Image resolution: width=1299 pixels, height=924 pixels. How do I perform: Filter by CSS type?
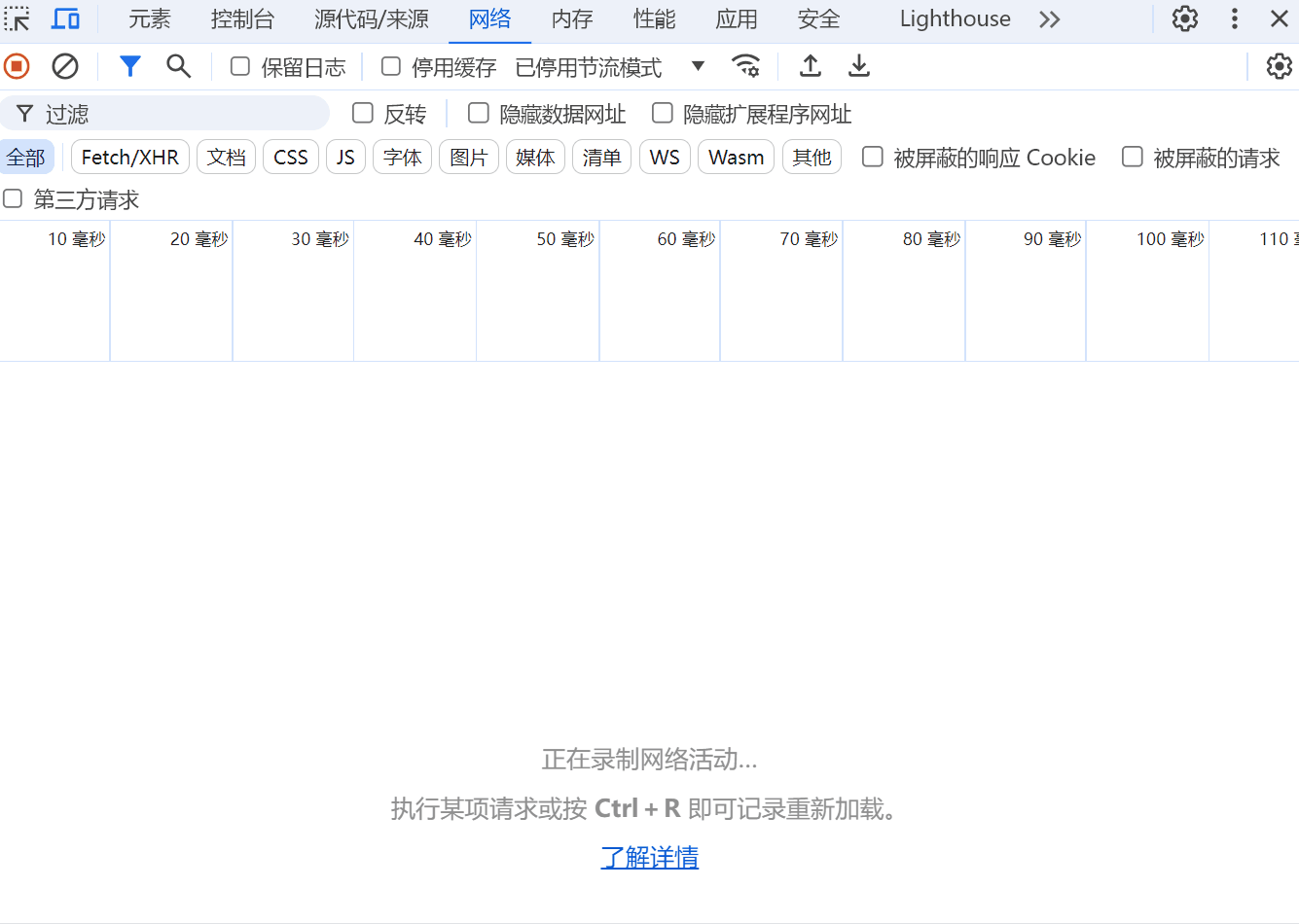coord(291,157)
